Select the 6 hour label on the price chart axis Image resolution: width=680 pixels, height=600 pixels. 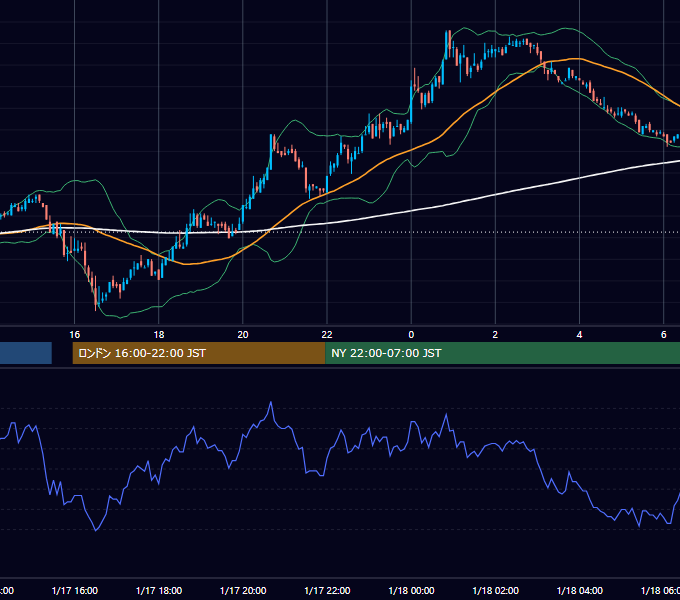664,334
